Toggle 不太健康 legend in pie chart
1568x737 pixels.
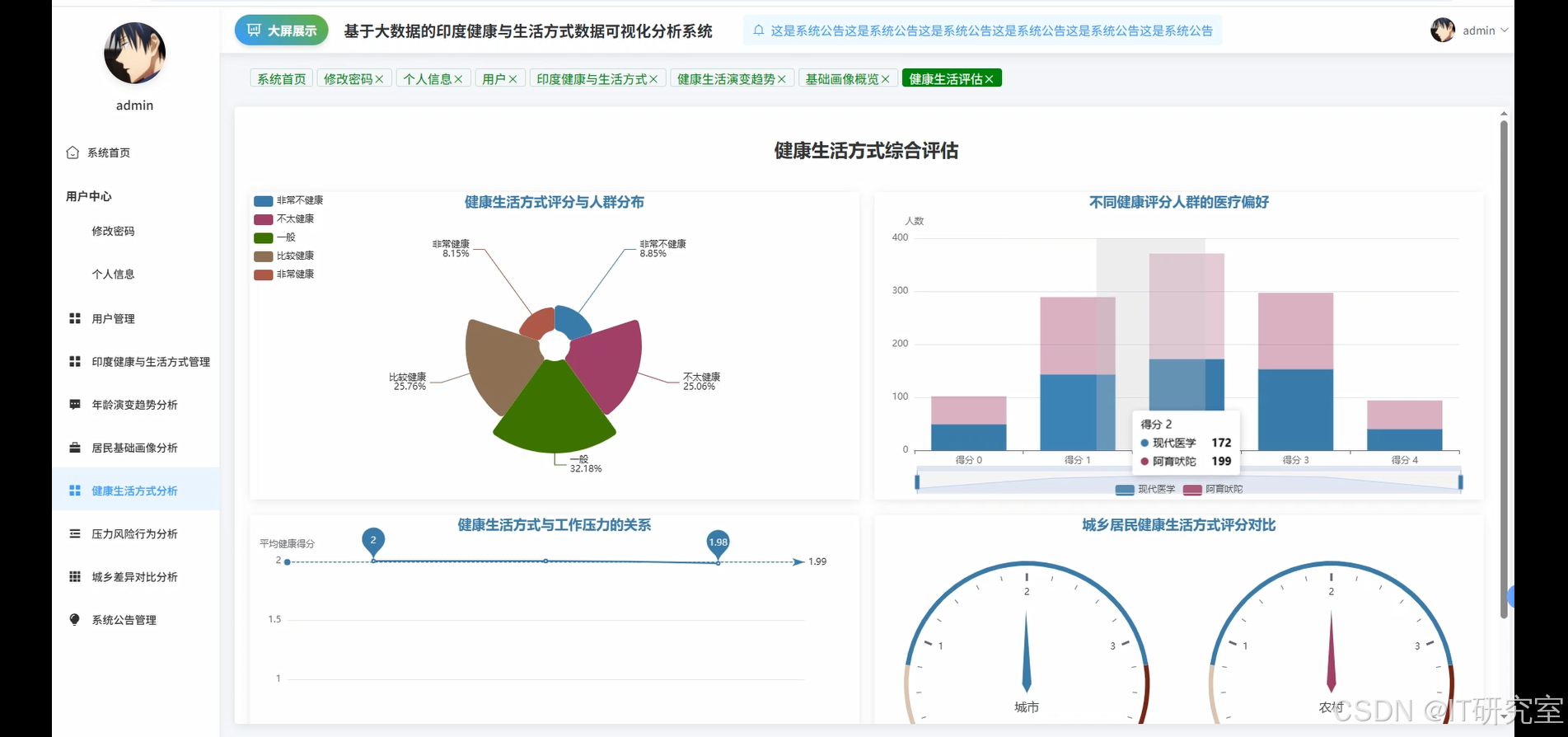click(x=284, y=219)
